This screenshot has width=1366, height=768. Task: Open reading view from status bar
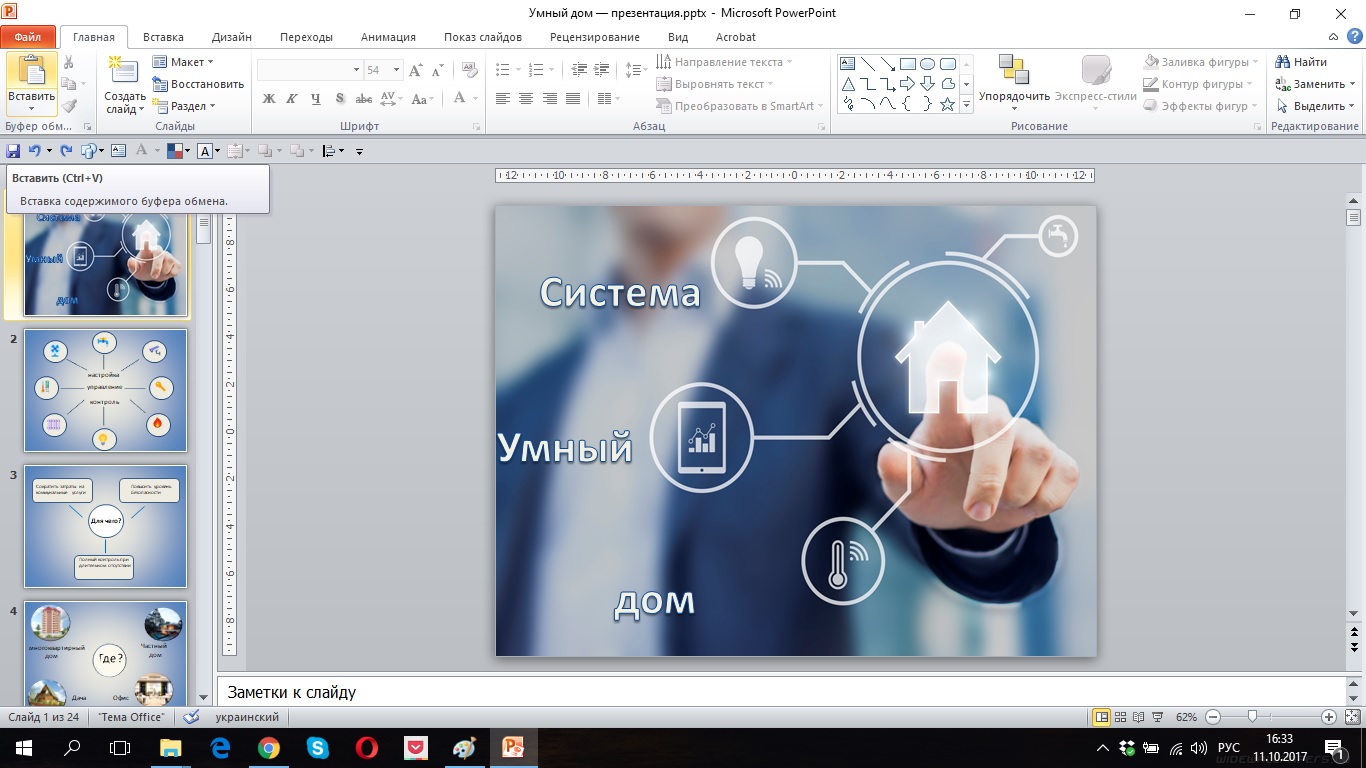coord(1140,717)
